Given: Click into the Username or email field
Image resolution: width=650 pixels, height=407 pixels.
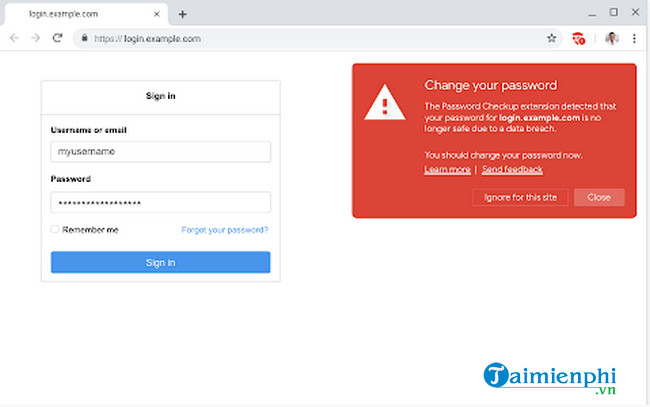Looking at the screenshot, I should click(x=160, y=152).
